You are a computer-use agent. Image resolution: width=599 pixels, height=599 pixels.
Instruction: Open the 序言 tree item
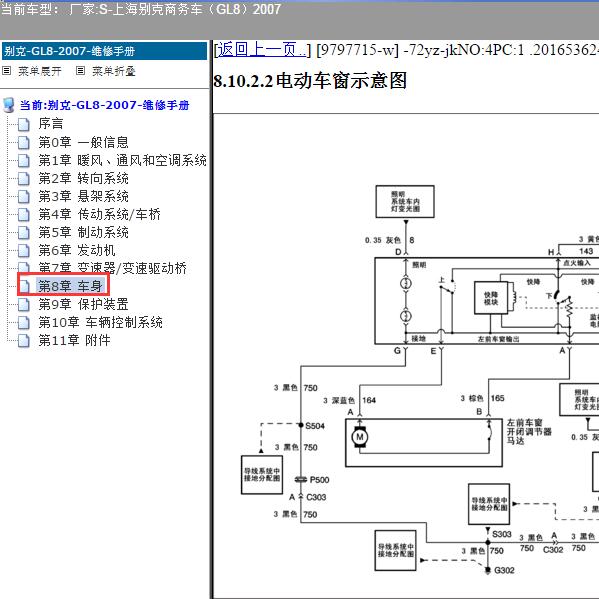tap(51, 124)
